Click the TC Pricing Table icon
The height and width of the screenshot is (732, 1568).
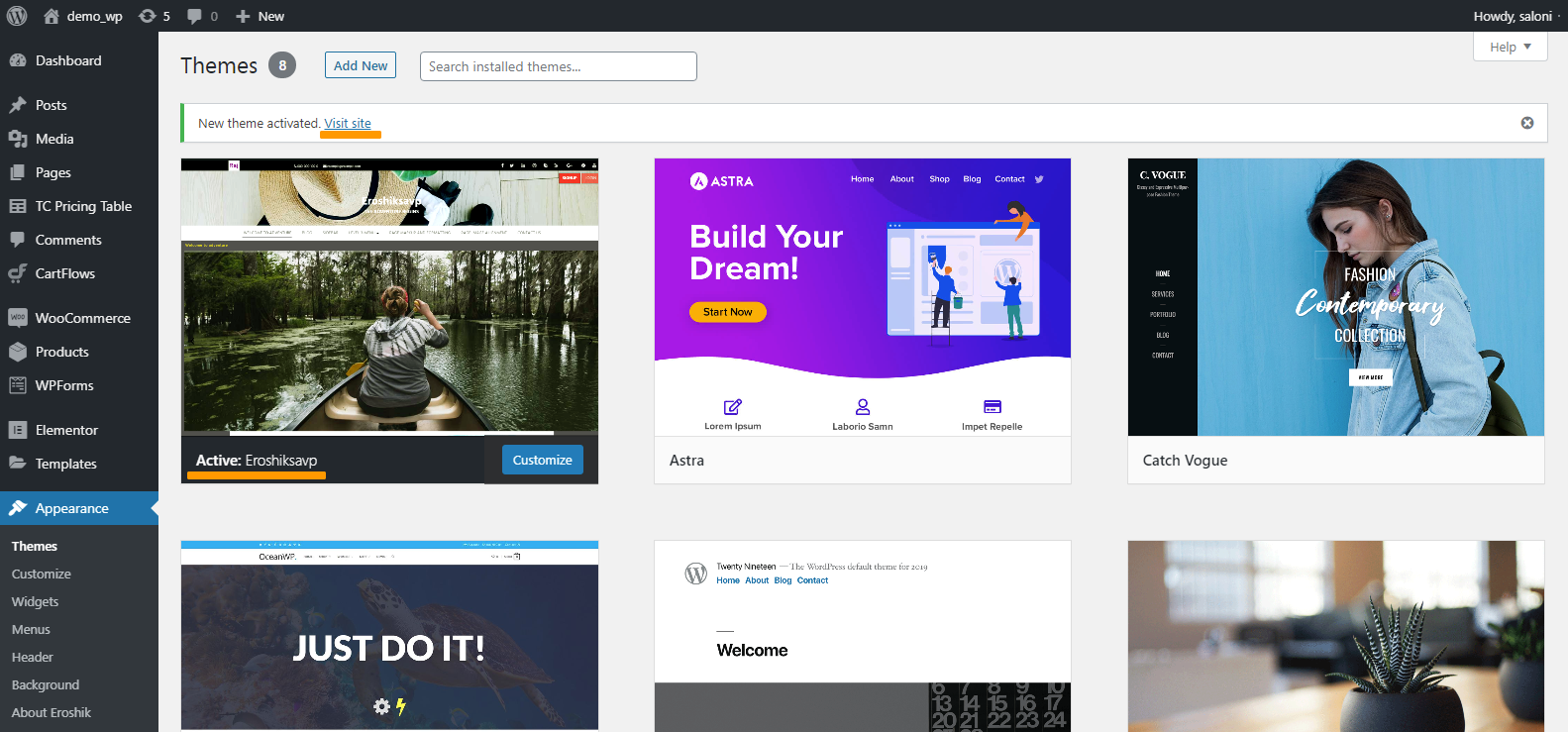coord(18,206)
